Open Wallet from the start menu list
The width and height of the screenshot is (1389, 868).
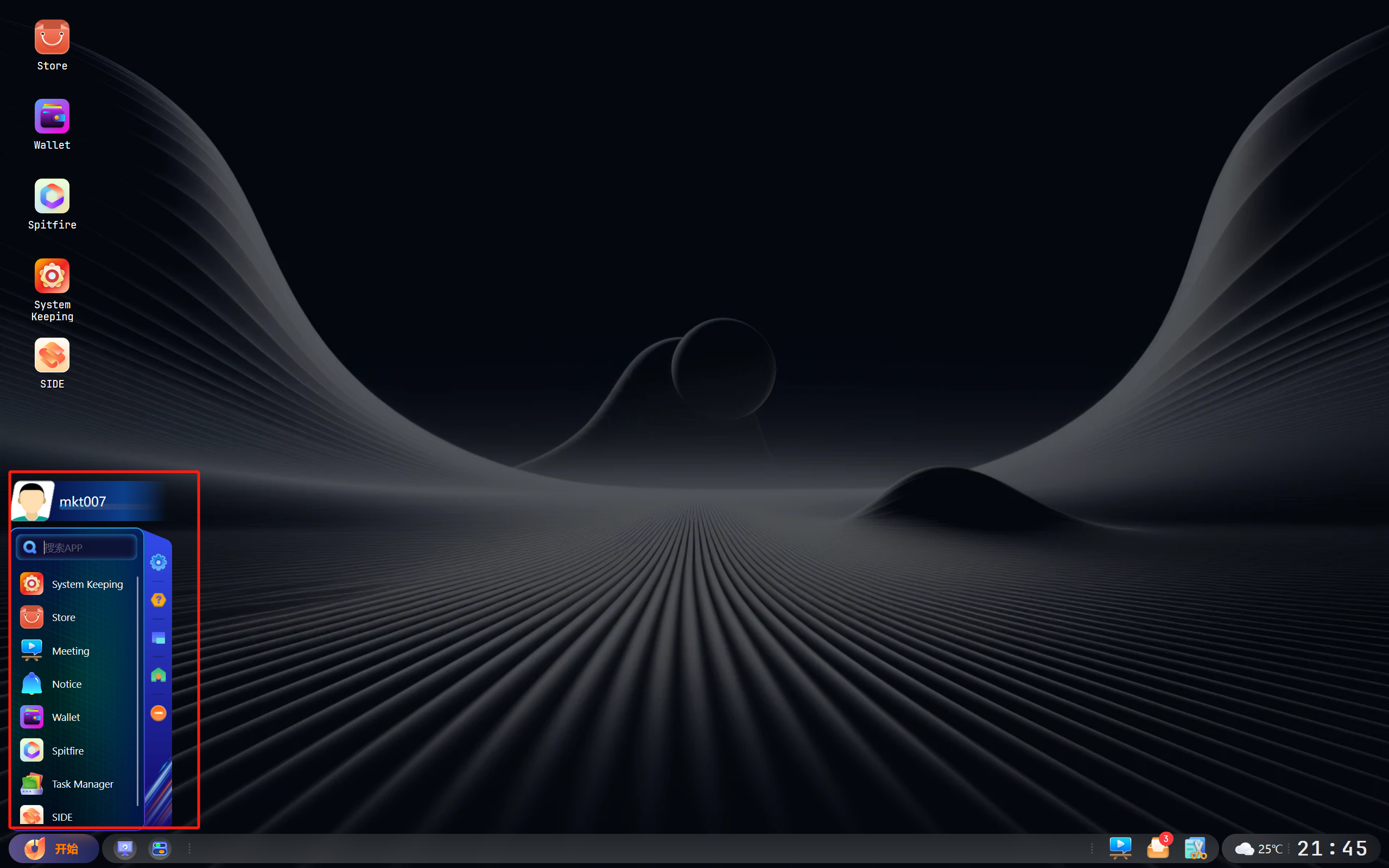point(74,717)
